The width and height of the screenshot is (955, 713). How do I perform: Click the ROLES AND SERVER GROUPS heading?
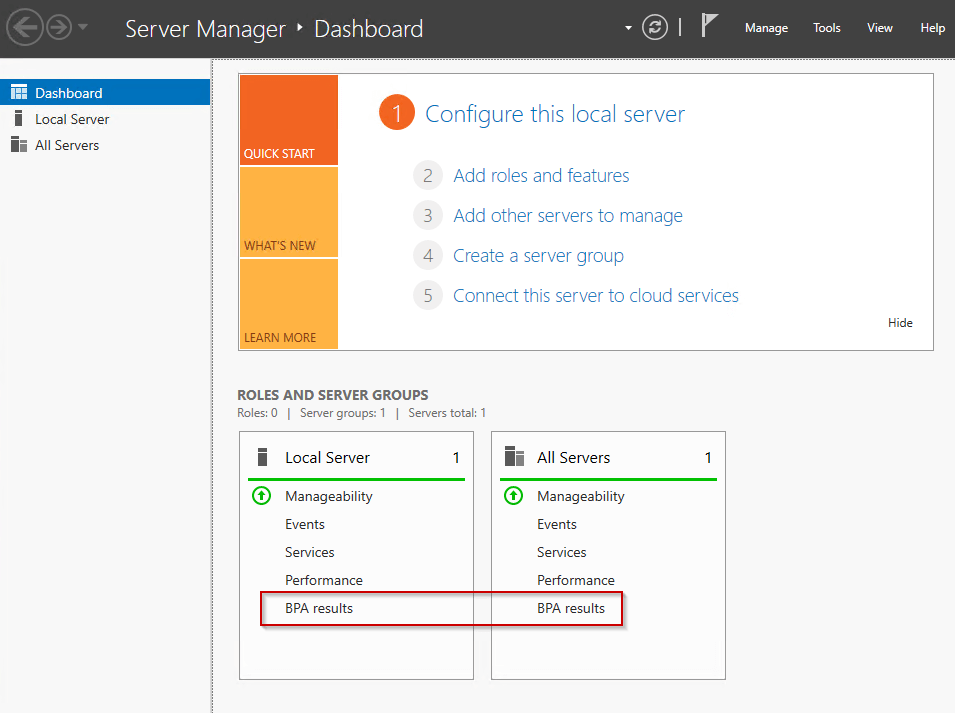[333, 395]
